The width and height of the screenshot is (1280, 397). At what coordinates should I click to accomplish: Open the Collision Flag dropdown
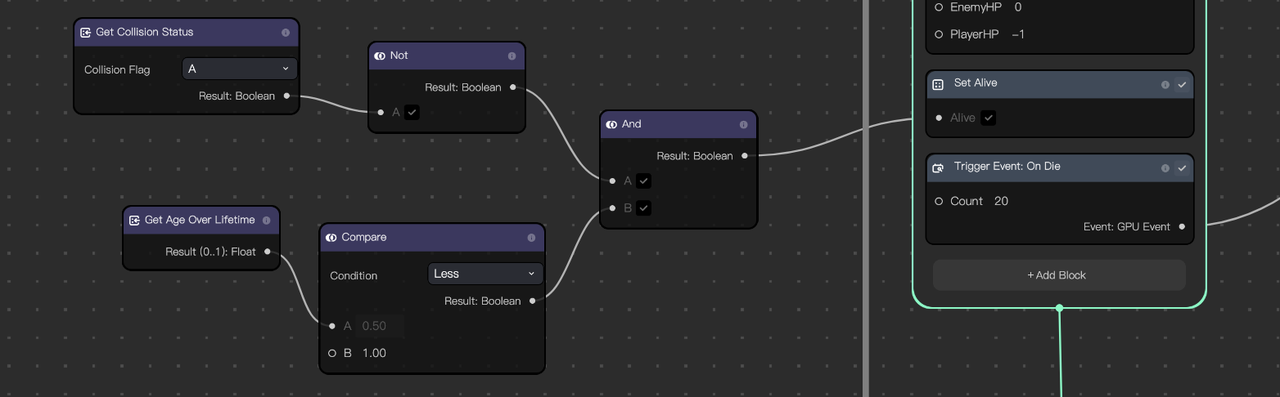point(240,69)
